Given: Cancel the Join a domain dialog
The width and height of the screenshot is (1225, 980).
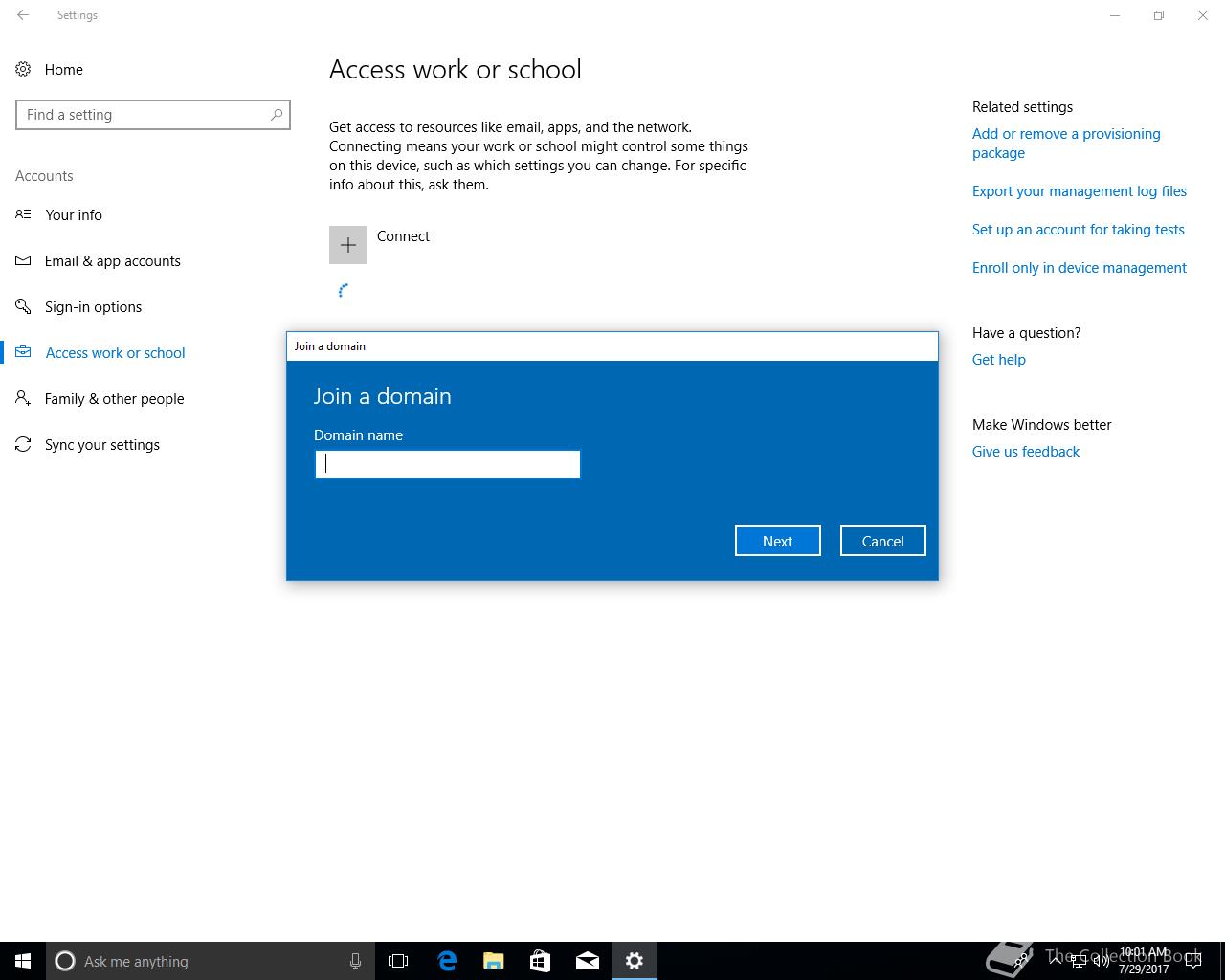Looking at the screenshot, I should pos(883,541).
